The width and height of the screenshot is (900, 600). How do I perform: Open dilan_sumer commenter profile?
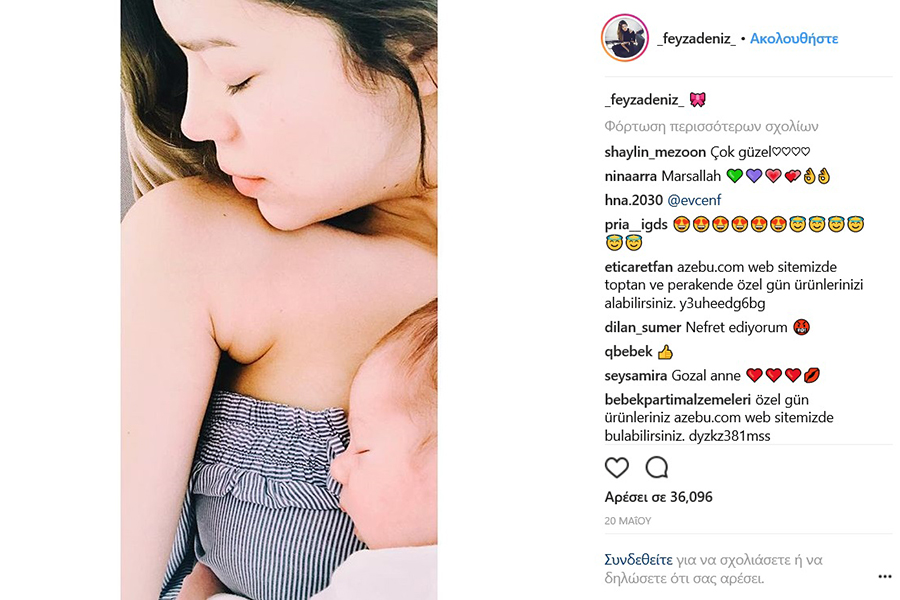(642, 328)
